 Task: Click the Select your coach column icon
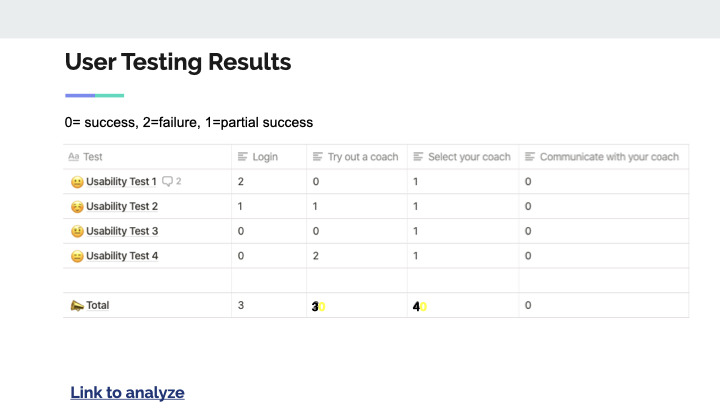click(418, 157)
